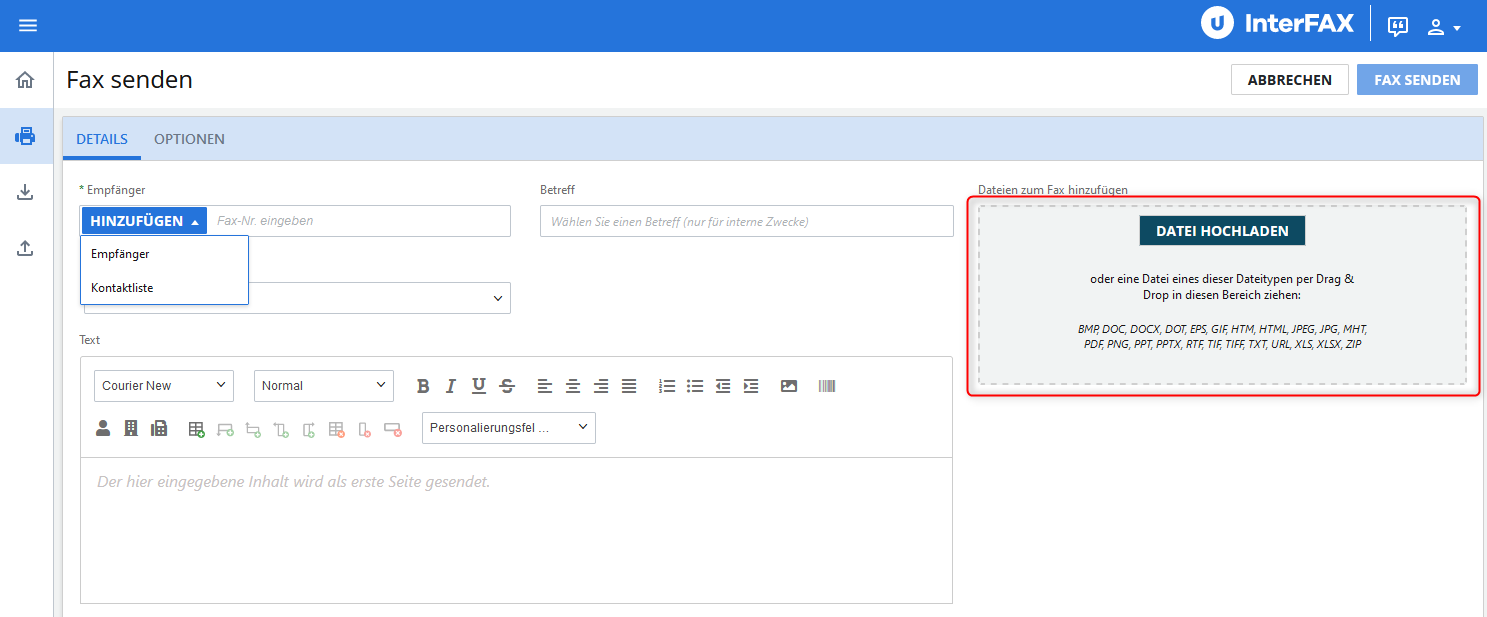Apply strikethrough formatting
This screenshot has height=617, width=1487.
pyautogui.click(x=507, y=386)
